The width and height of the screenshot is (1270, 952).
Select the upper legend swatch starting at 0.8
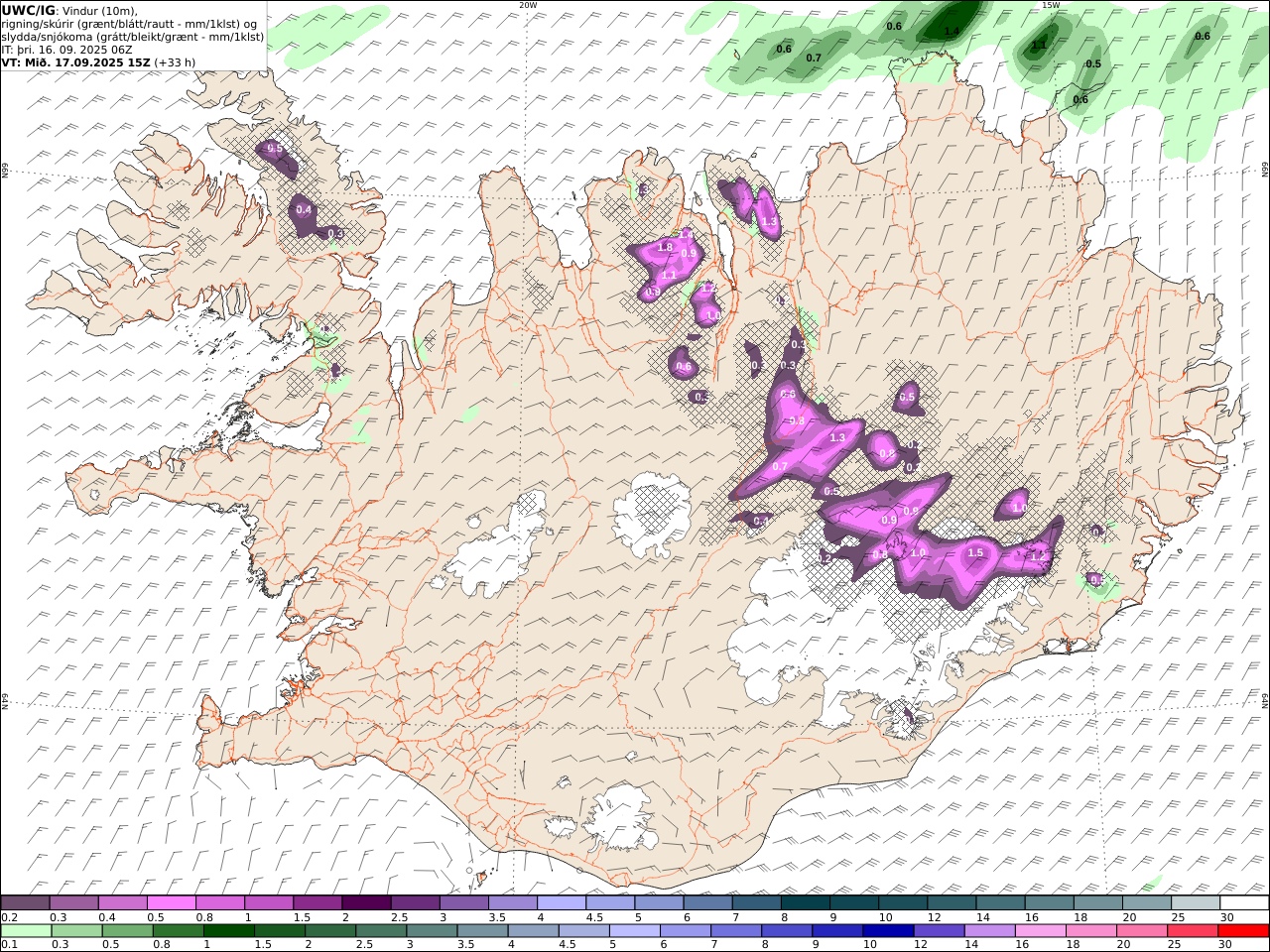[x=219, y=903]
